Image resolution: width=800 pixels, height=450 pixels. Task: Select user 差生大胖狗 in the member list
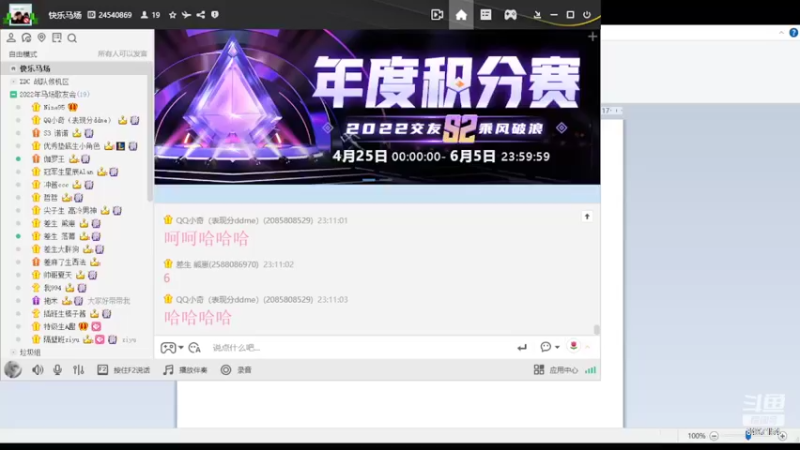click(x=61, y=249)
